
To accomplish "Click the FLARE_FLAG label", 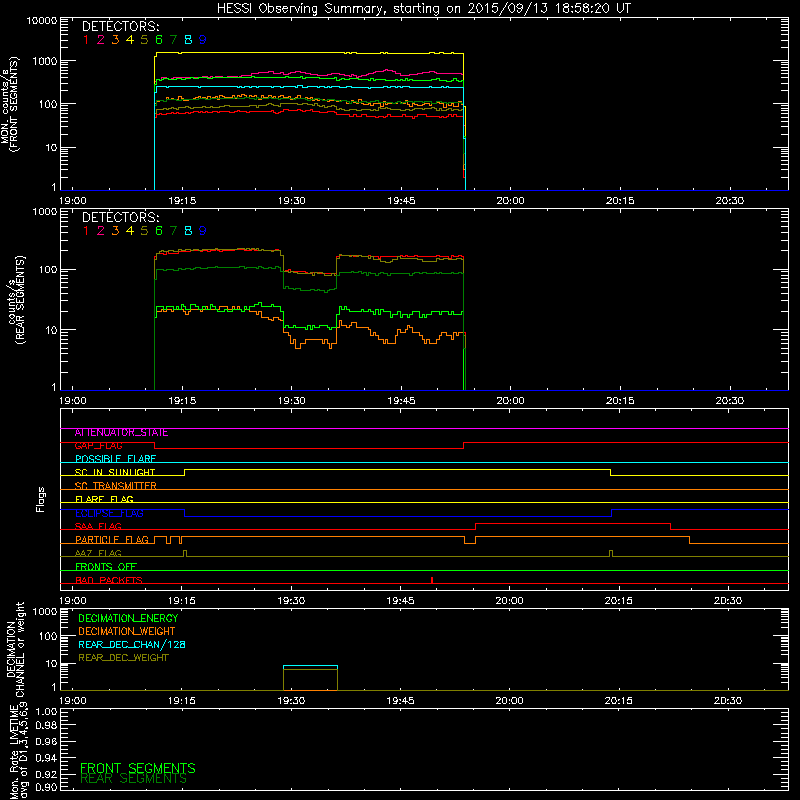I will pyautogui.click(x=104, y=499).
